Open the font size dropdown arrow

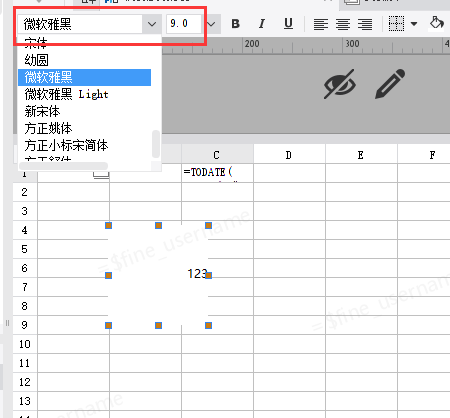(x=211, y=24)
